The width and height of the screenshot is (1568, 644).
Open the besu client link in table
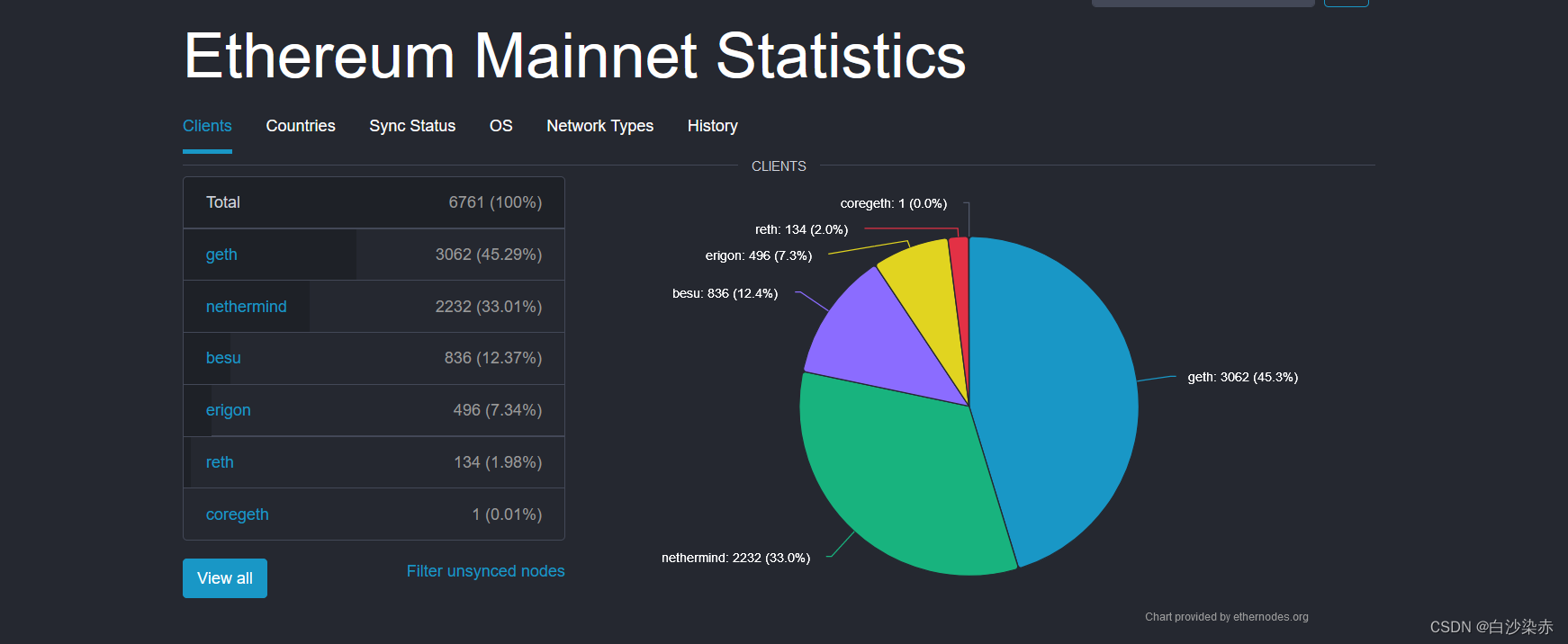223,358
